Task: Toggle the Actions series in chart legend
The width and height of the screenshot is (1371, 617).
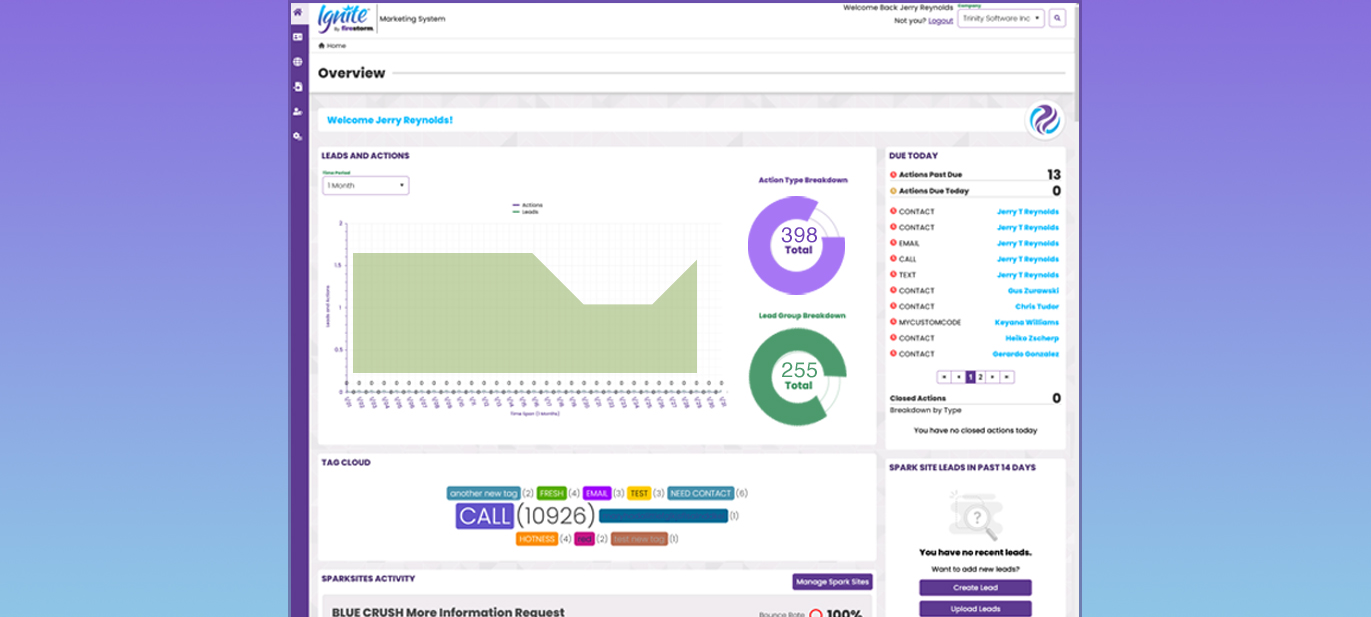Action: point(527,205)
